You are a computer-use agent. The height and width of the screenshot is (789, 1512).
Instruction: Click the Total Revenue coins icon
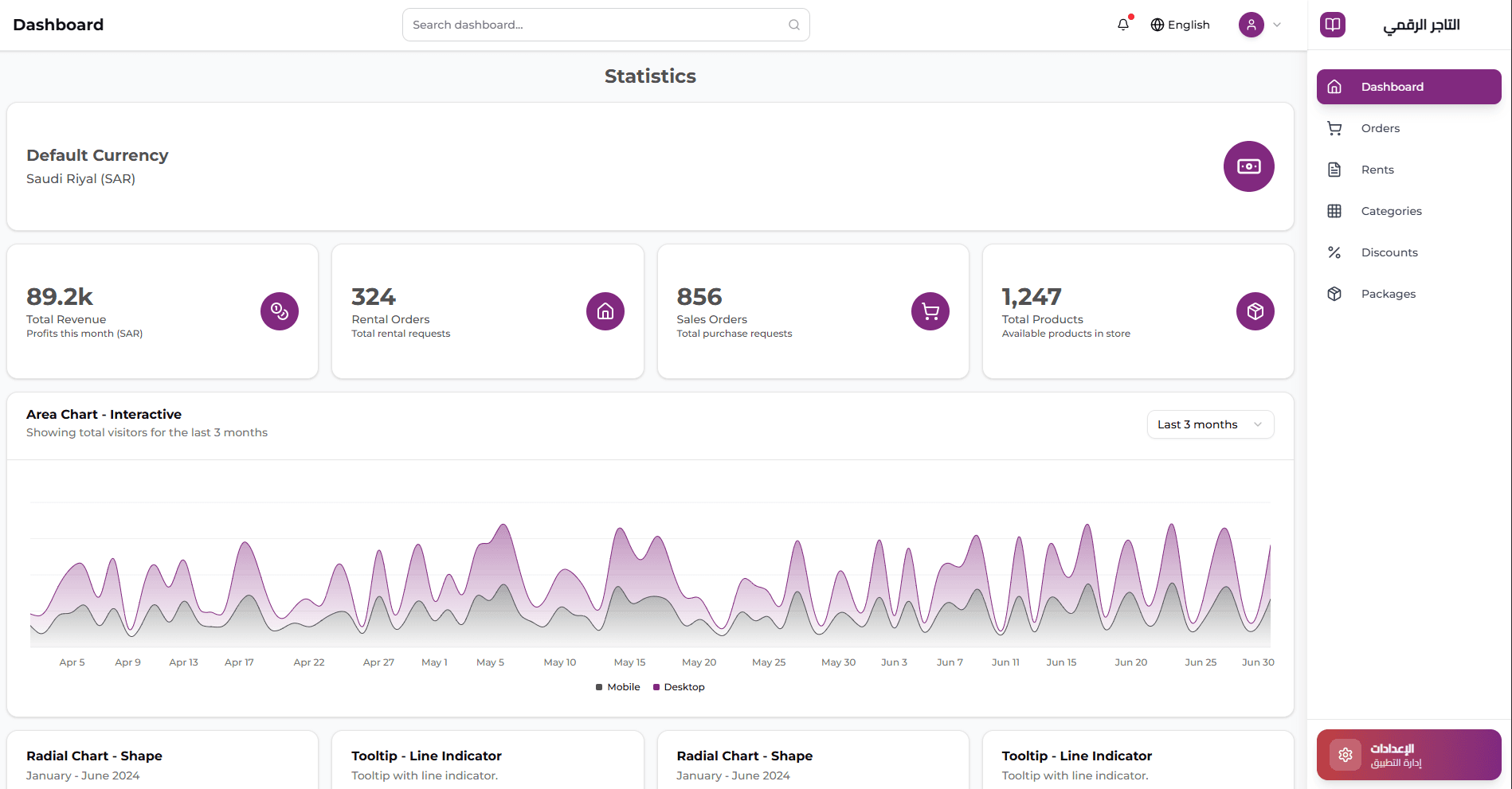[280, 311]
